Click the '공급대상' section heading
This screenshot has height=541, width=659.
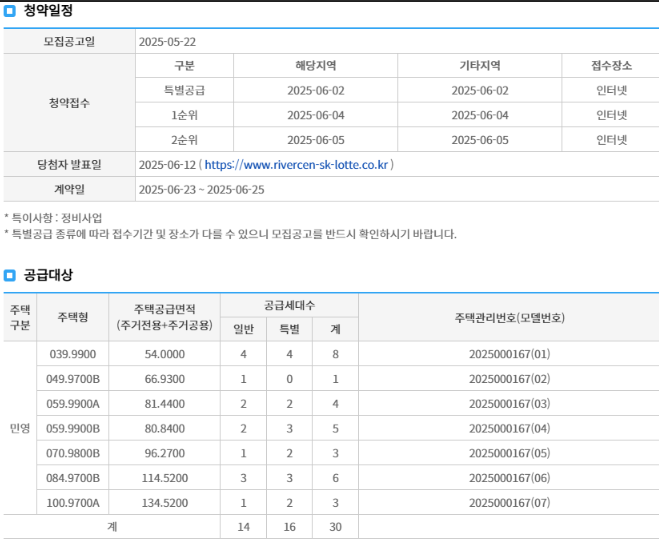(48, 275)
